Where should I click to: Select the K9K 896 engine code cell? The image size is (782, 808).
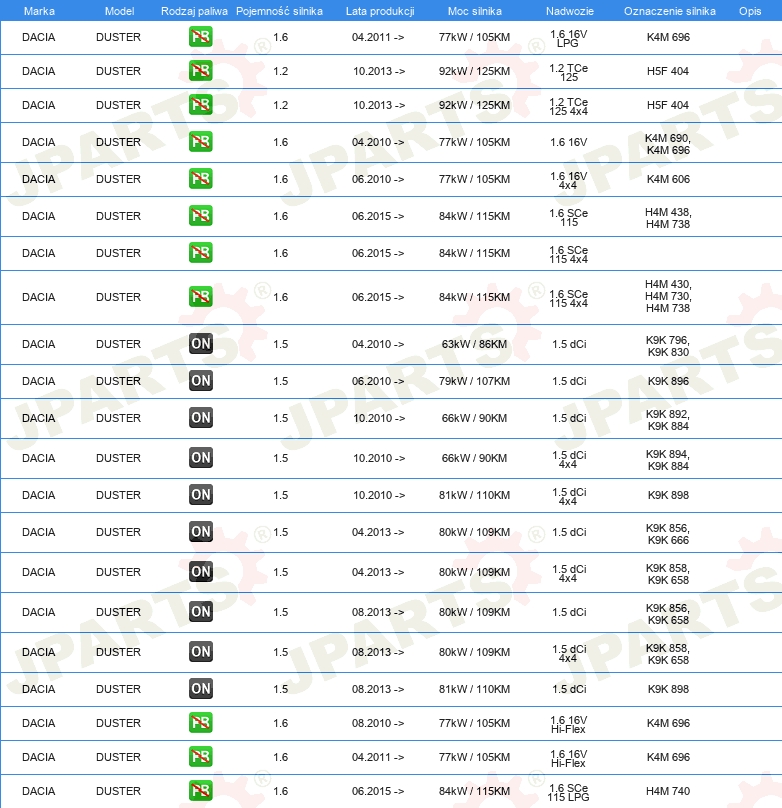[x=668, y=381]
